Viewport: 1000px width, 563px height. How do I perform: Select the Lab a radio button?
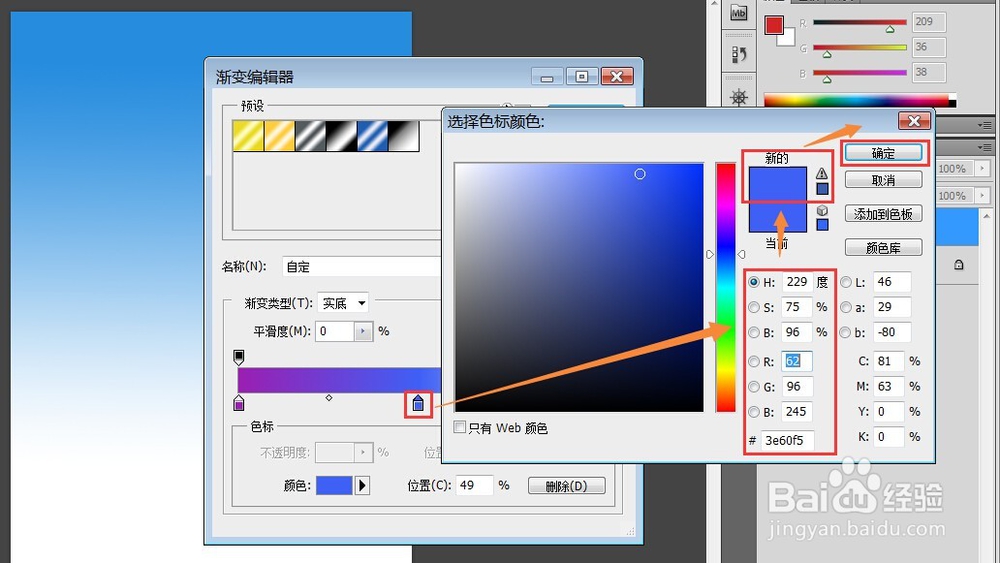click(846, 307)
